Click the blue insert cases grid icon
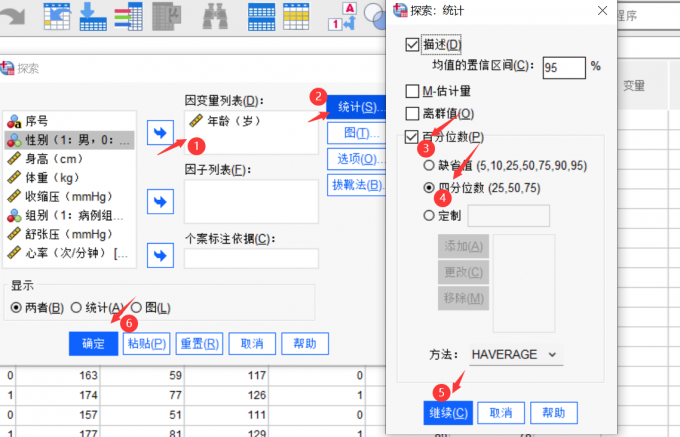 click(x=262, y=16)
